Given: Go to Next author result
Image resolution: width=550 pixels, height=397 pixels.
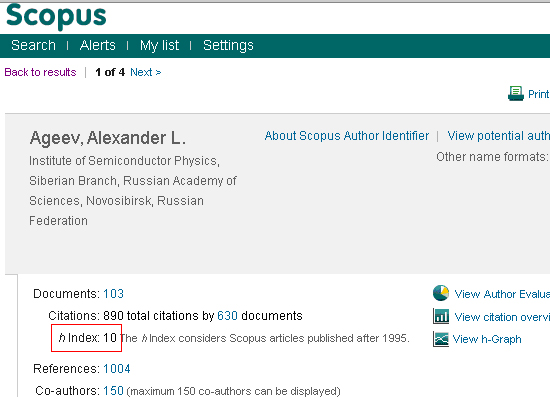Looking at the screenshot, I should coord(146,72).
